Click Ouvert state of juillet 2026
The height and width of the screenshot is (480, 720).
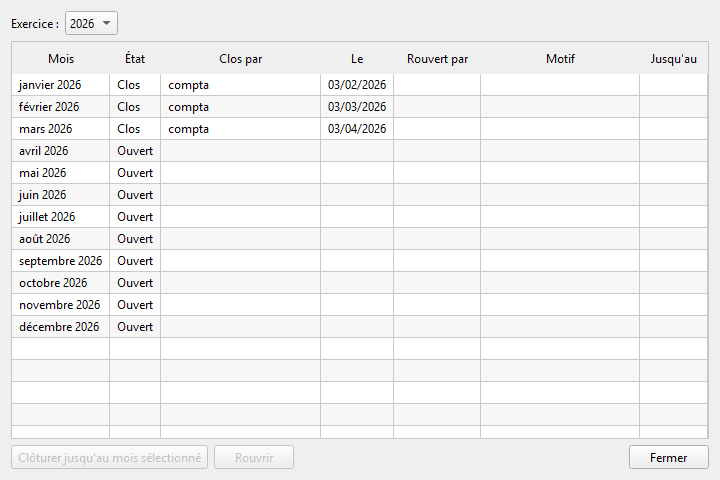click(135, 217)
